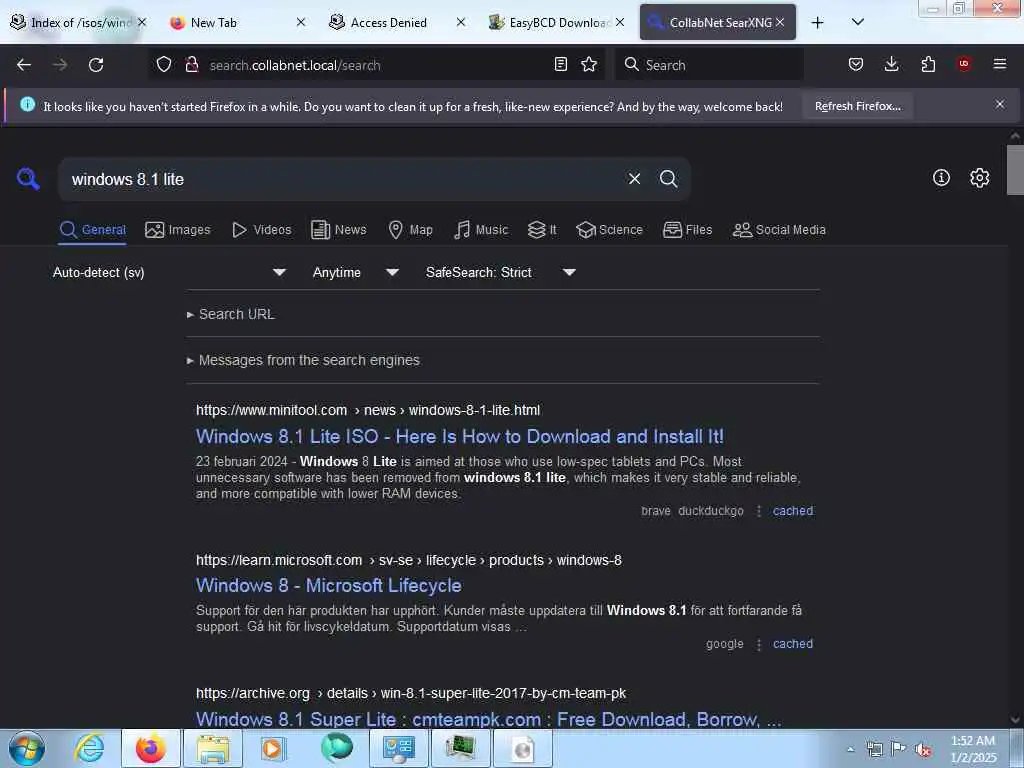This screenshot has width=1024, height=768.
Task: Close the Access Denied tab
Action: [x=460, y=22]
